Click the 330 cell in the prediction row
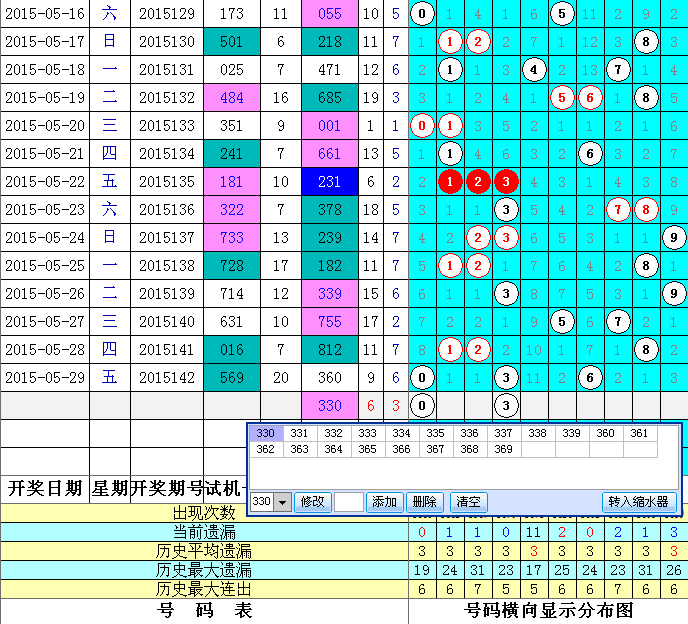 pos(329,405)
